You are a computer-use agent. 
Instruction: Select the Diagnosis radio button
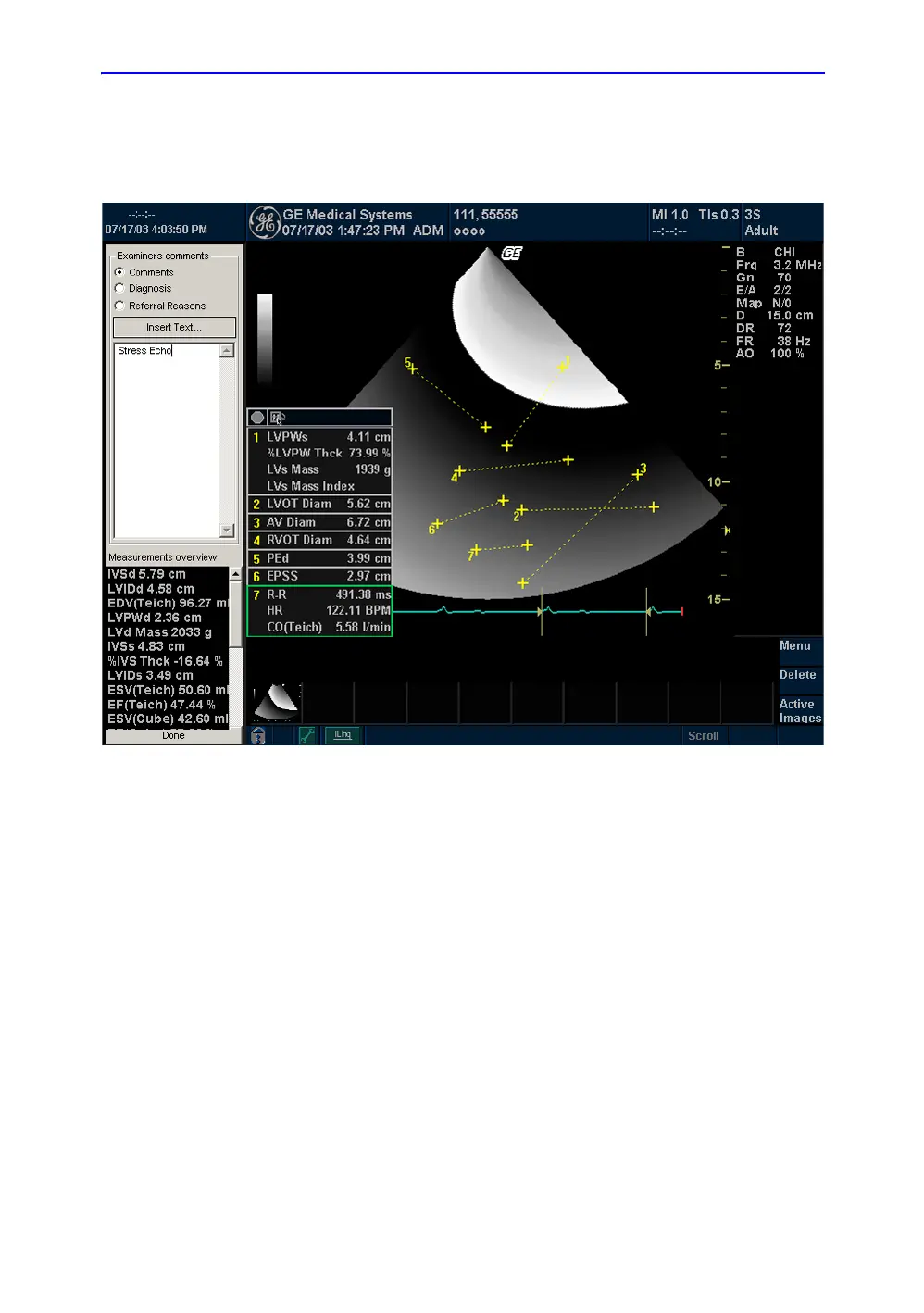click(119, 289)
